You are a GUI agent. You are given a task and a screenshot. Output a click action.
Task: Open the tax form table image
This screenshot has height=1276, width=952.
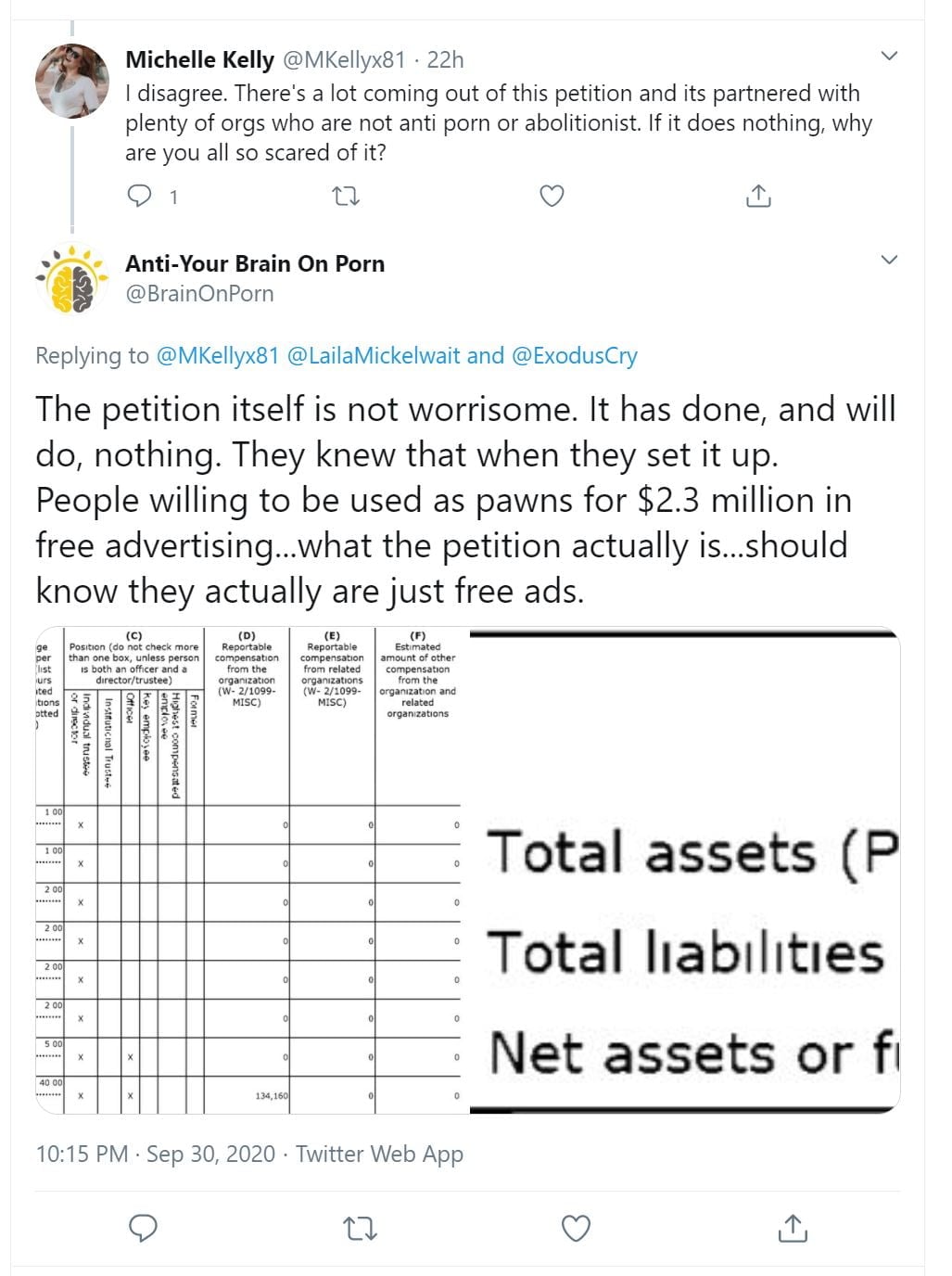click(250, 870)
